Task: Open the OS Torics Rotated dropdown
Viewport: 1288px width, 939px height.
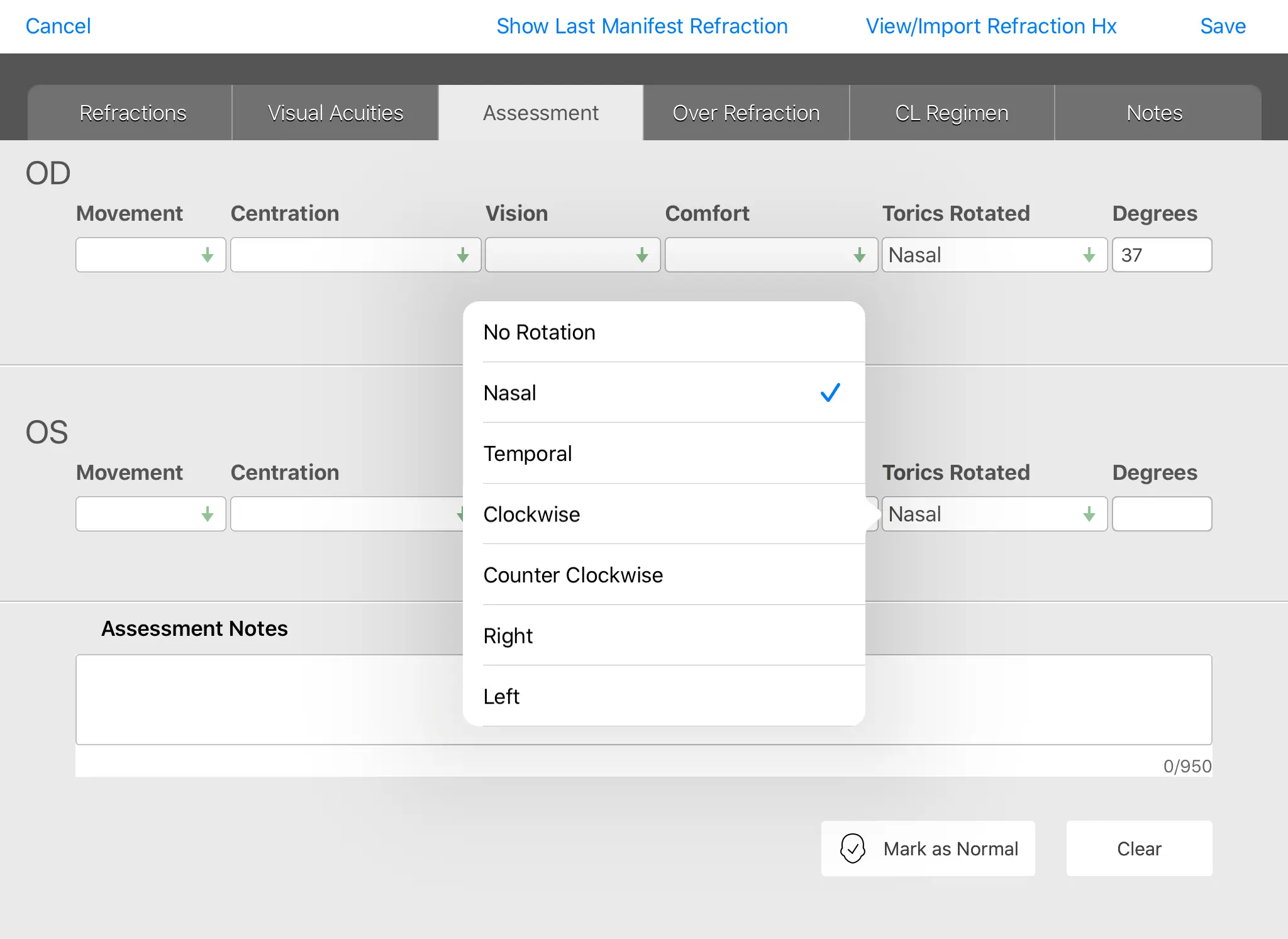Action: coord(994,514)
